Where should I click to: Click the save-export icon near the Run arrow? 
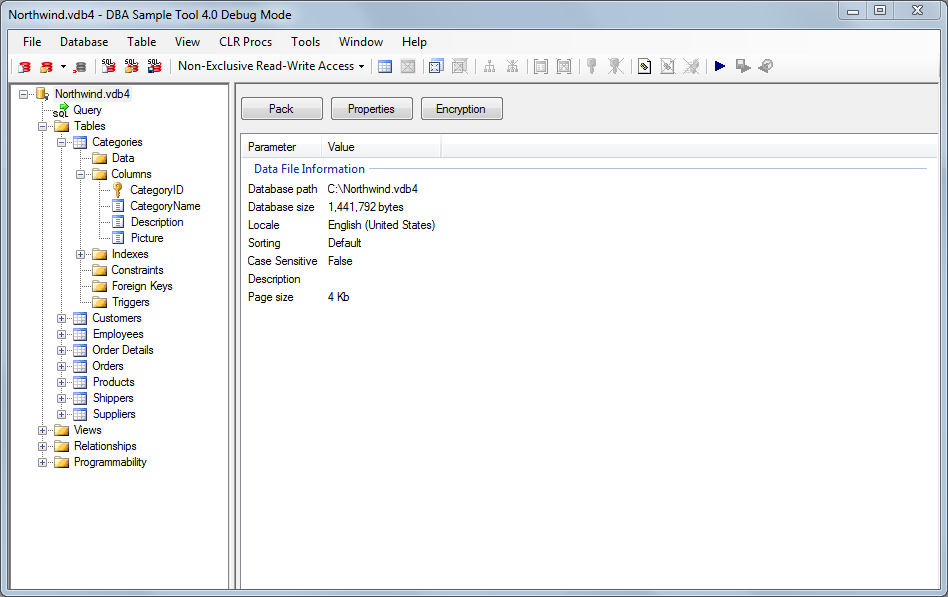pyautogui.click(x=743, y=66)
